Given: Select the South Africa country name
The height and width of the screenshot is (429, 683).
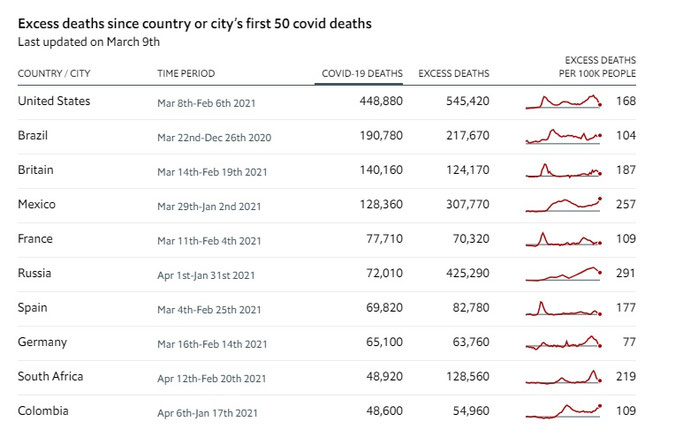Looking at the screenshot, I should (x=51, y=377).
